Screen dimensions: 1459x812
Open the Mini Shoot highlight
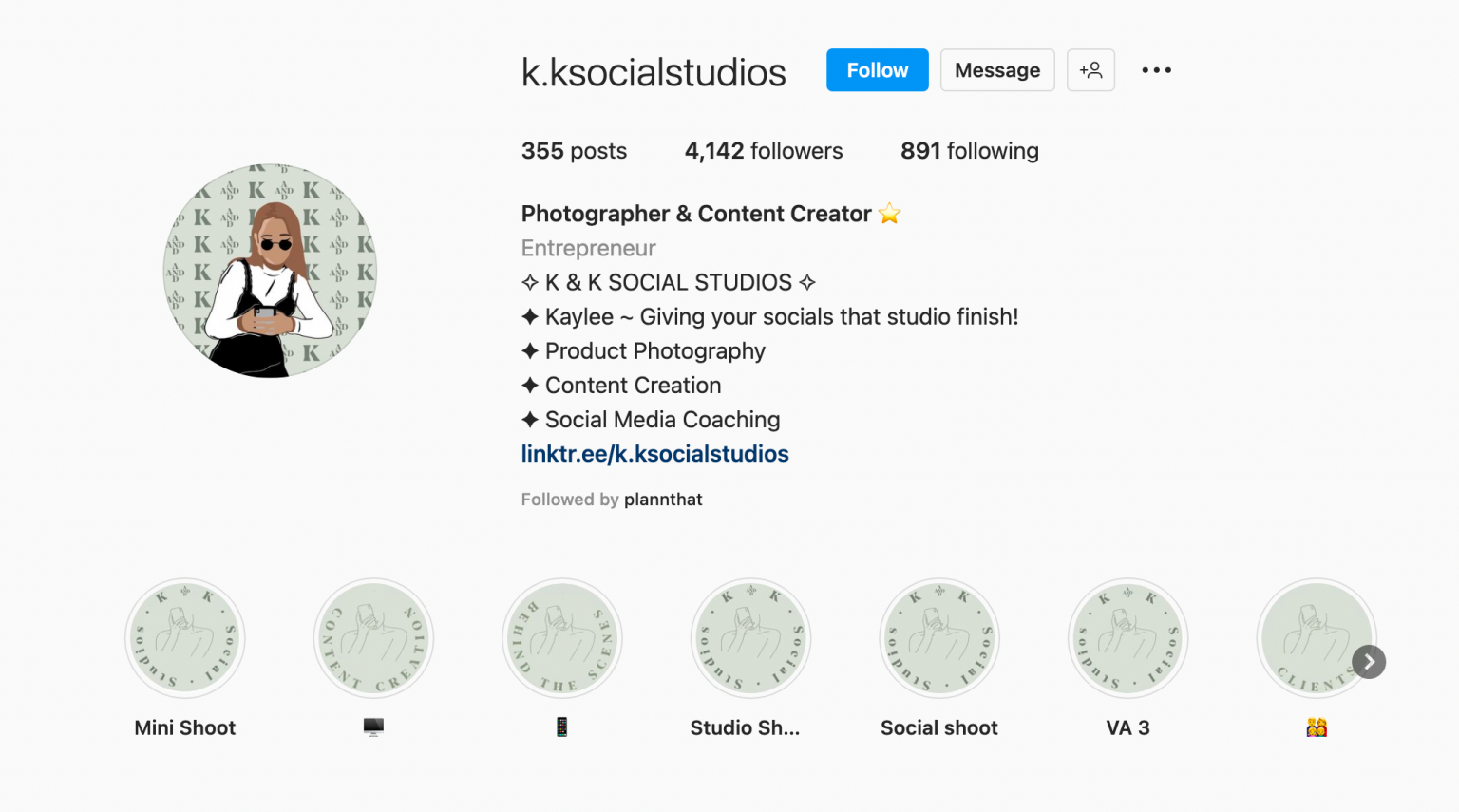pos(184,638)
